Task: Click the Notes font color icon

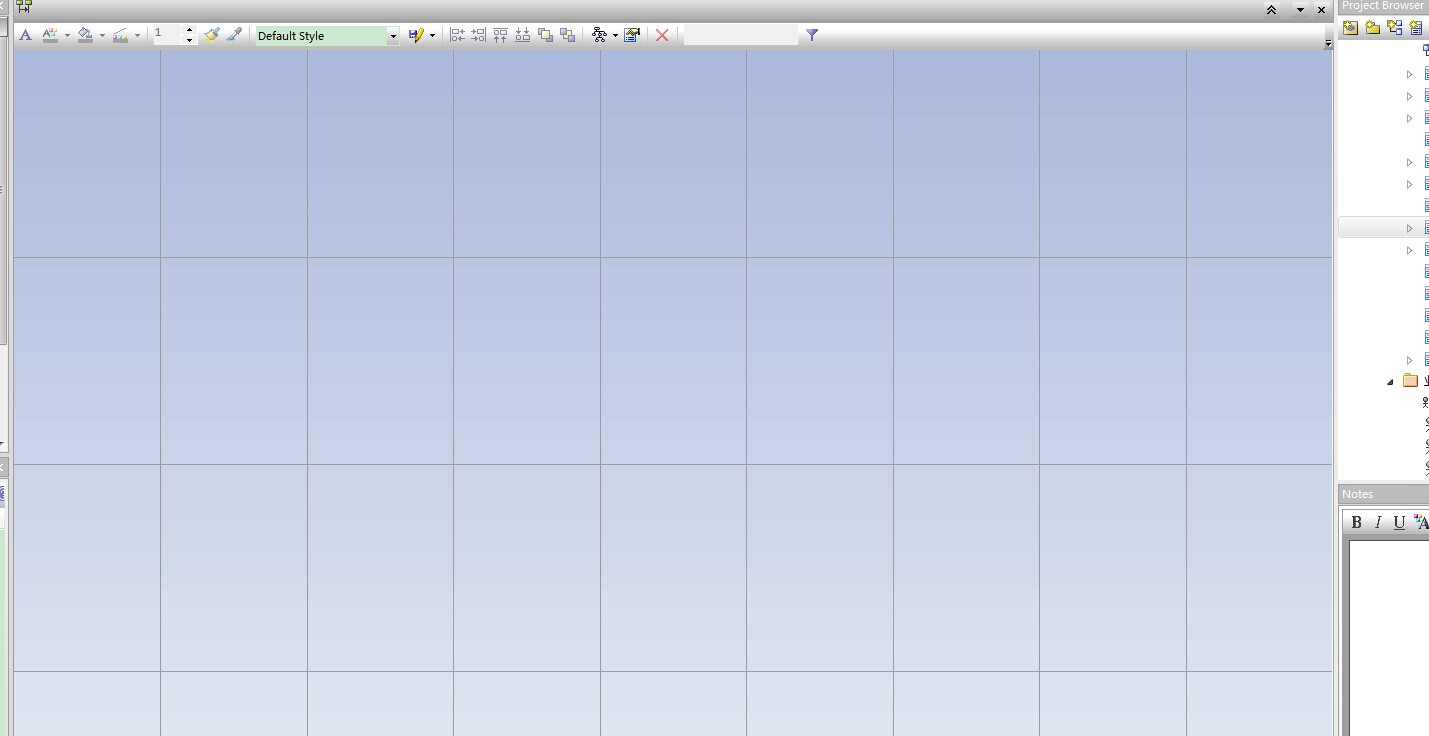Action: click(1421, 522)
